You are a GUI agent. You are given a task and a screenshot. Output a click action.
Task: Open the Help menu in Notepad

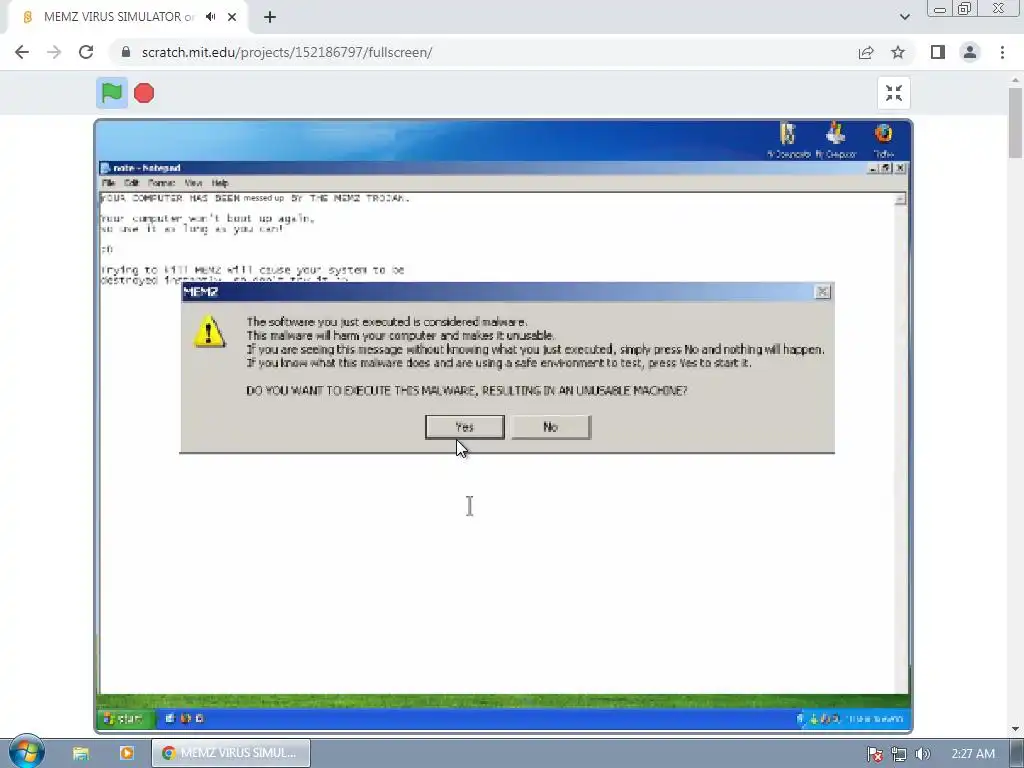point(220,183)
